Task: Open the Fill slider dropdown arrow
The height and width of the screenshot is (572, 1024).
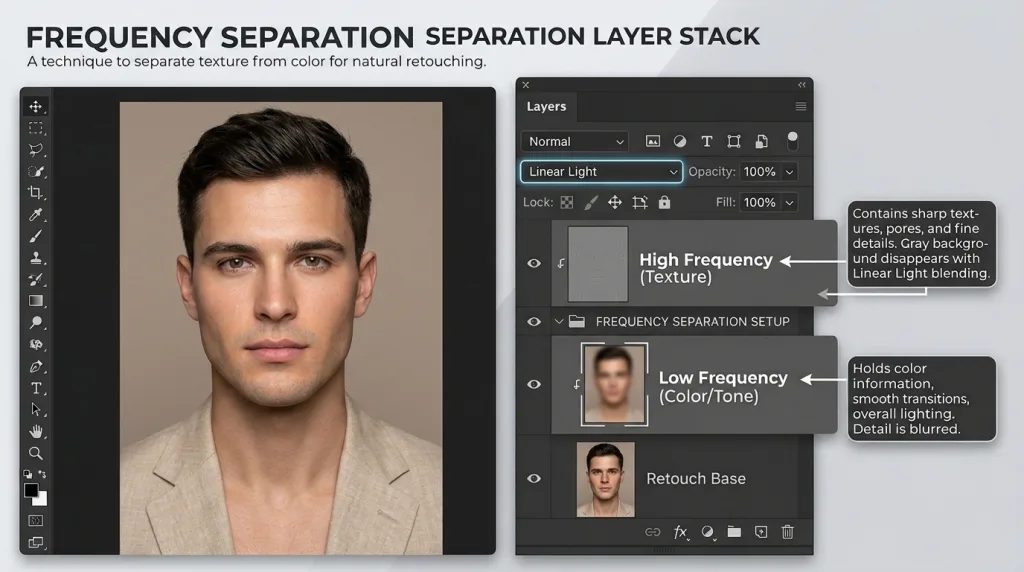Action: coord(789,202)
